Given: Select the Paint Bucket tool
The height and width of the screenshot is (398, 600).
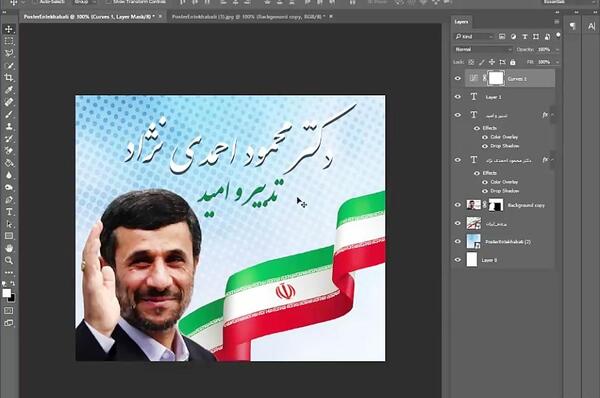Looking at the screenshot, I should (9, 163).
